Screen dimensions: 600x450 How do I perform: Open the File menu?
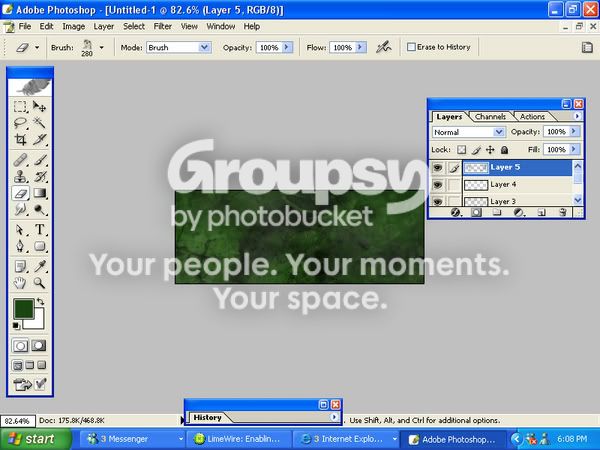(25, 26)
